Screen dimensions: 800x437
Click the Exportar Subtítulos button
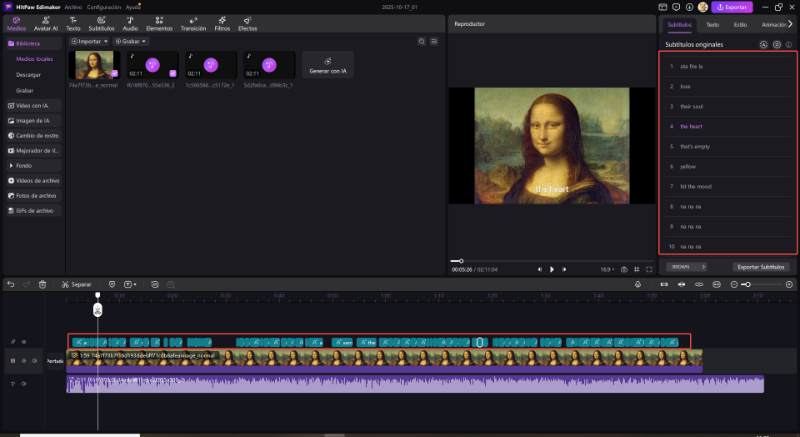[x=762, y=267]
